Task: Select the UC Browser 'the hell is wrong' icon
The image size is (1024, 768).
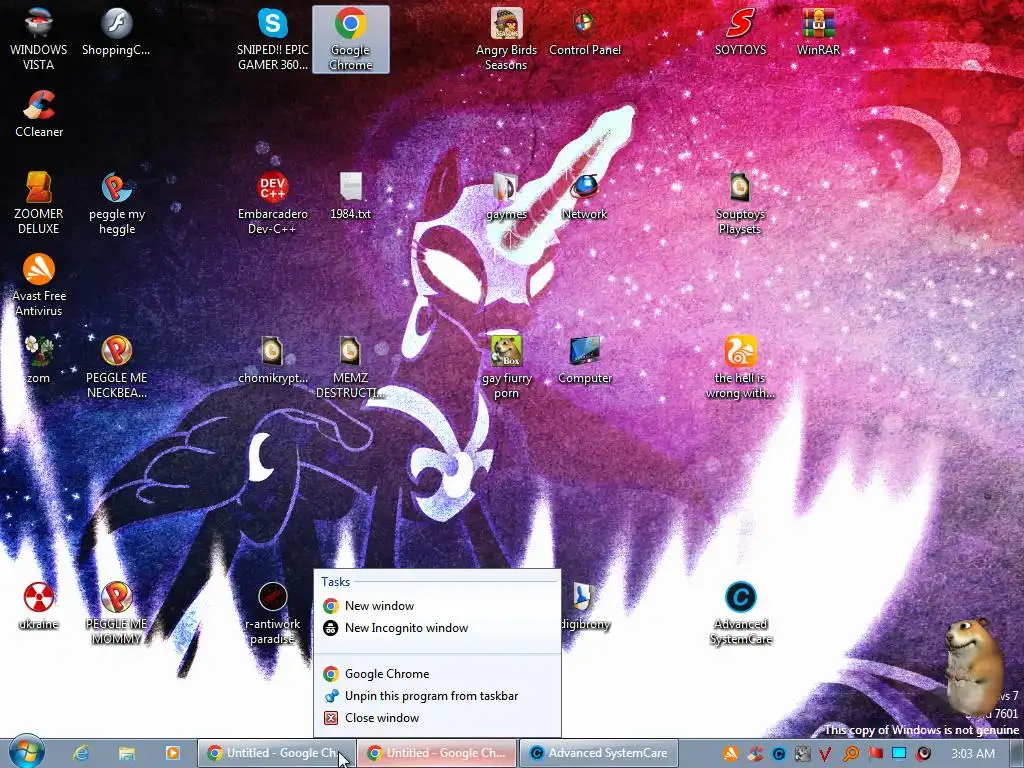Action: 740,367
